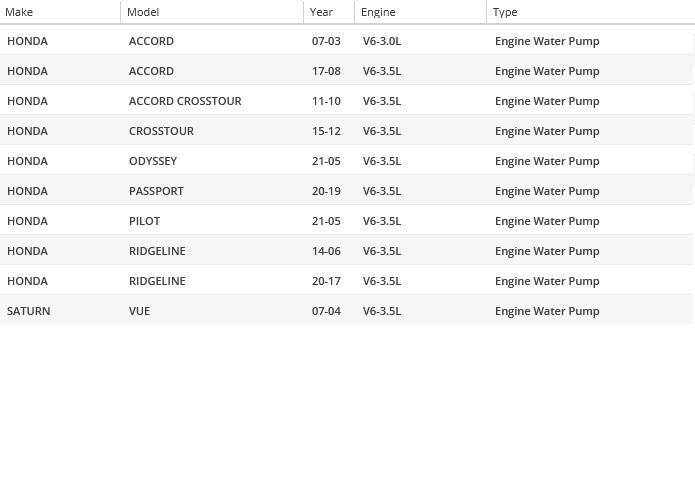695x484 pixels.
Task: Click the Type column header
Action: click(505, 12)
